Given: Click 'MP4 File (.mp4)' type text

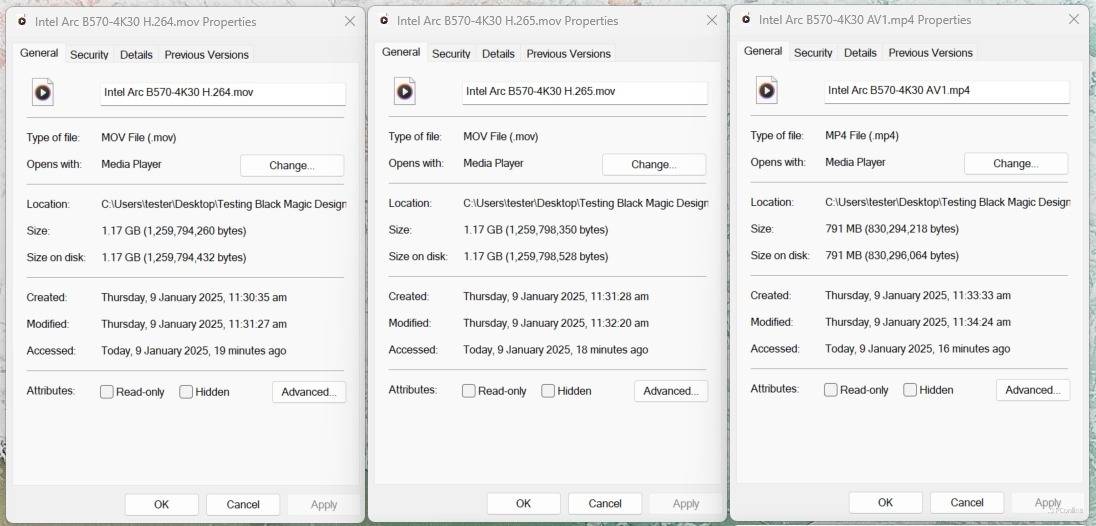Looking at the screenshot, I should 862,136.
